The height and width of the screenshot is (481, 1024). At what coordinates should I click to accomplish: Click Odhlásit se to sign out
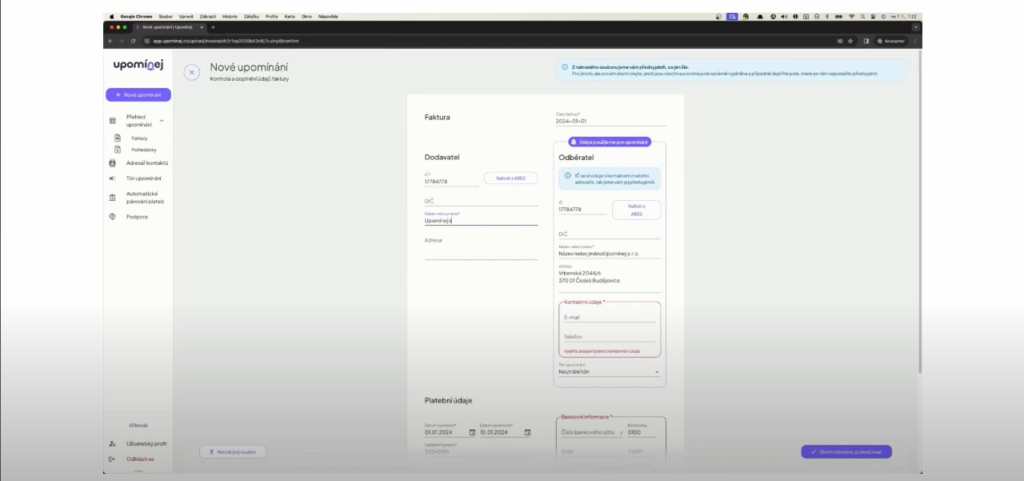pyautogui.click(x=140, y=459)
